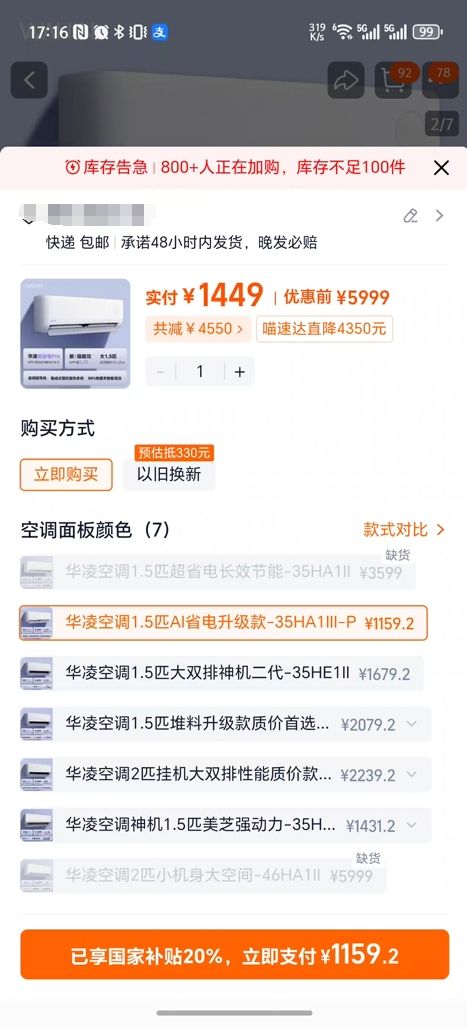Screen dimensions: 467x1027
Task: Decrease quantity with minus button
Action: point(160,371)
